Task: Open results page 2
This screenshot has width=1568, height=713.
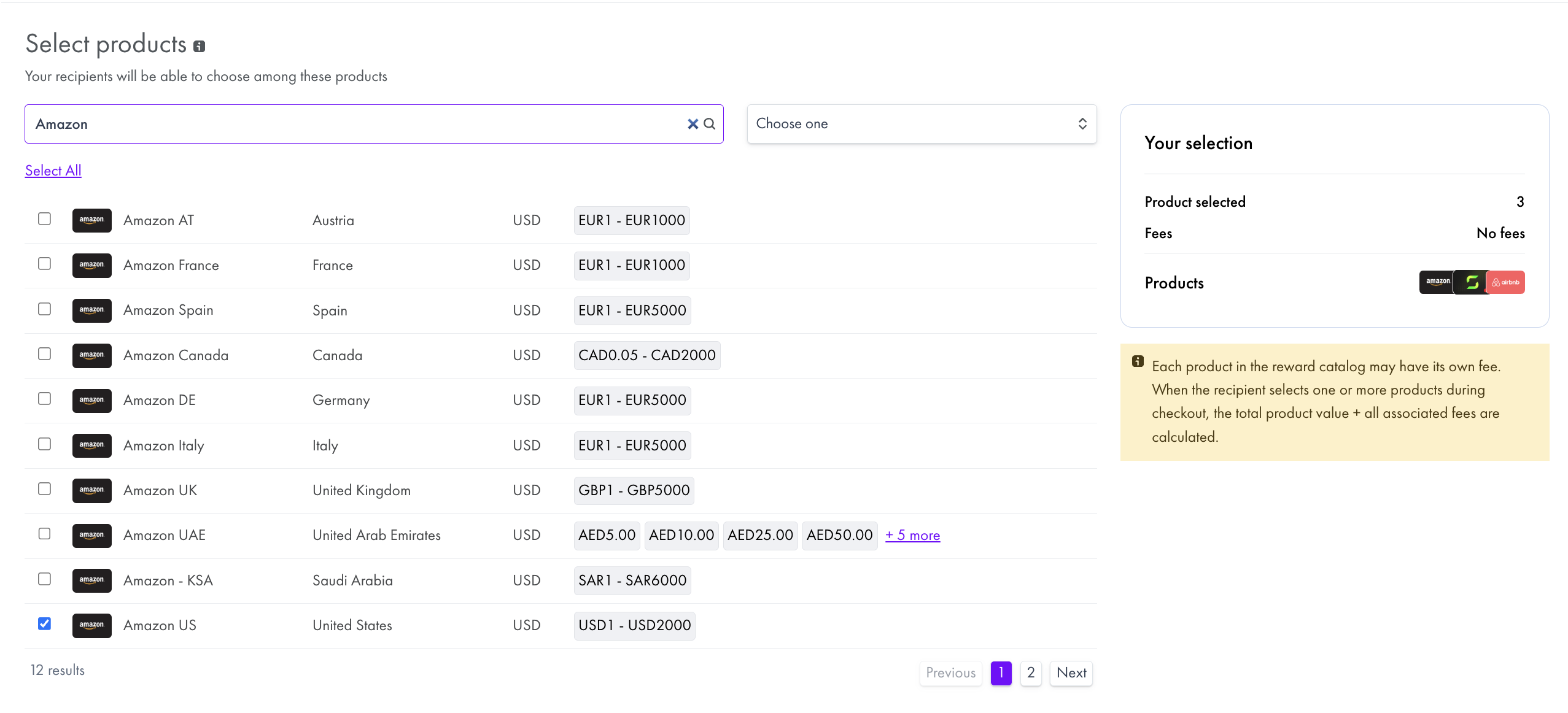Action: click(1031, 673)
